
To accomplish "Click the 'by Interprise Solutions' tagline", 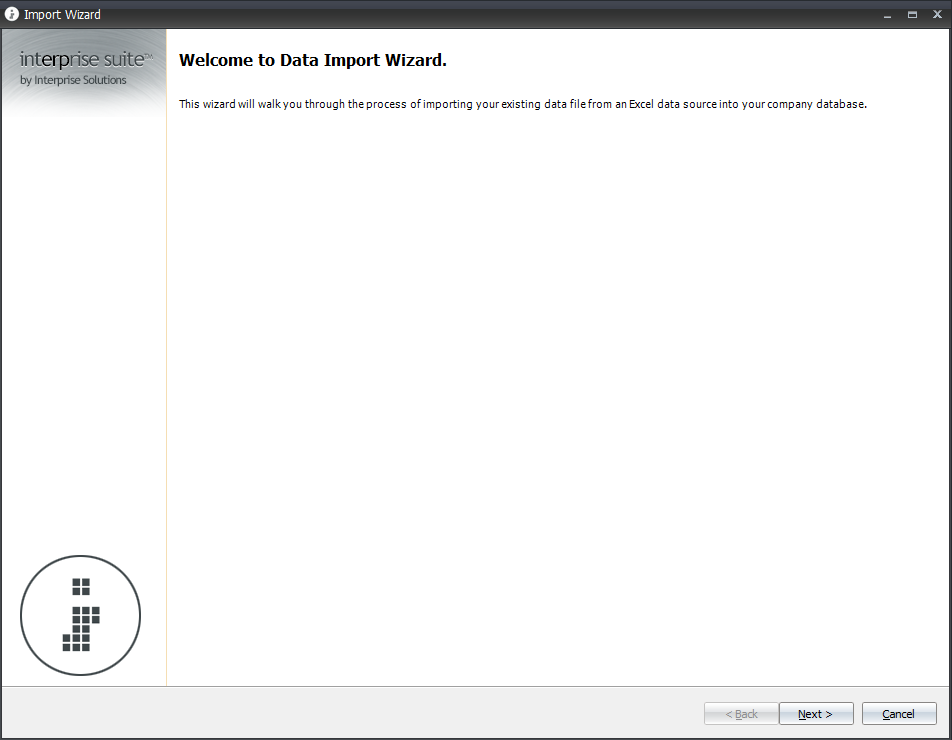I will (x=76, y=80).
